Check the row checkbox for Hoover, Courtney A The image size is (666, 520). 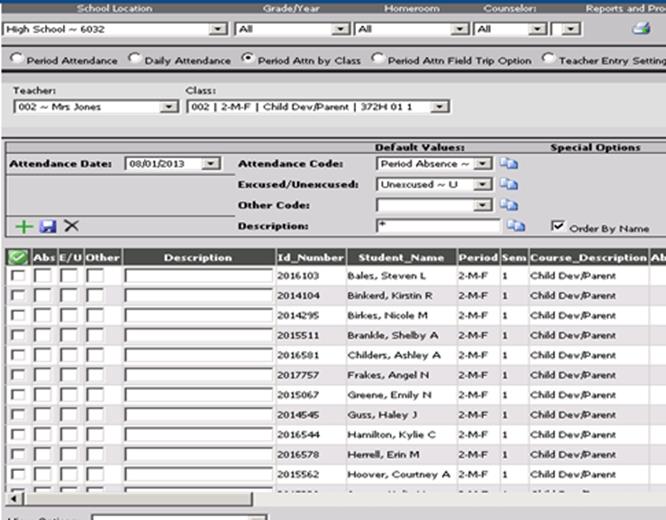[18, 474]
